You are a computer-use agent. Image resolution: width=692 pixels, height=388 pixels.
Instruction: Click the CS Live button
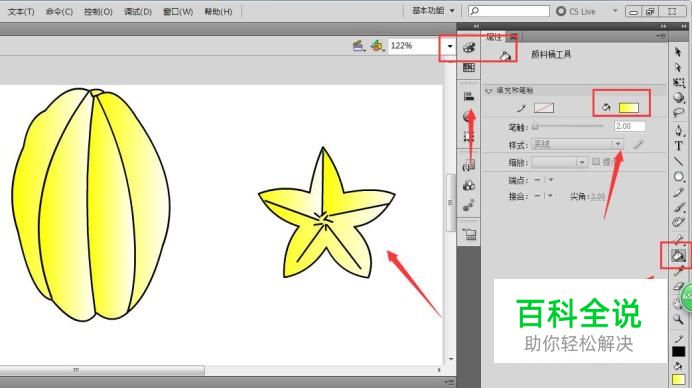[x=576, y=11]
